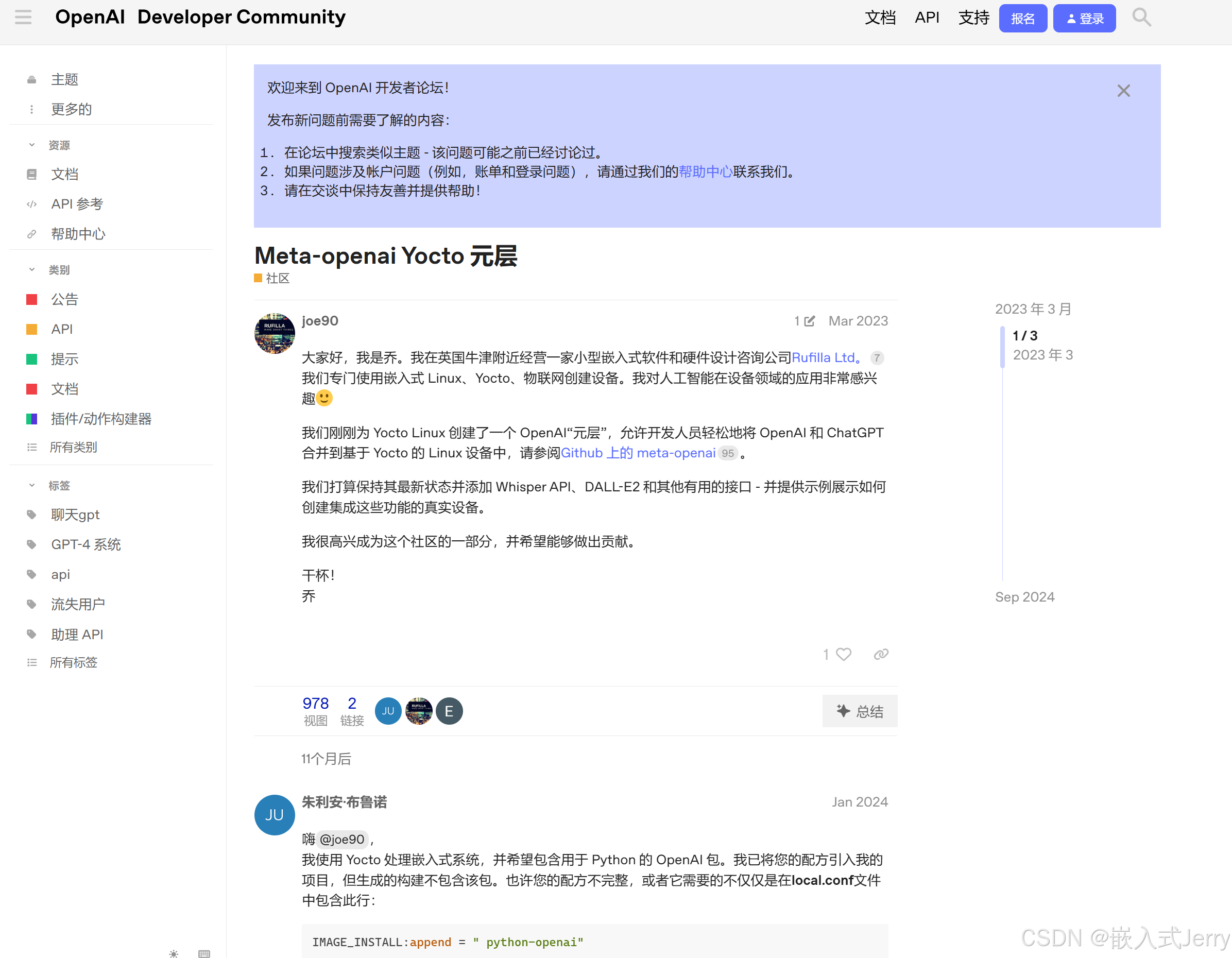Dismiss the welcome banner with the X
The height and width of the screenshot is (958, 1232).
pos(1123,90)
